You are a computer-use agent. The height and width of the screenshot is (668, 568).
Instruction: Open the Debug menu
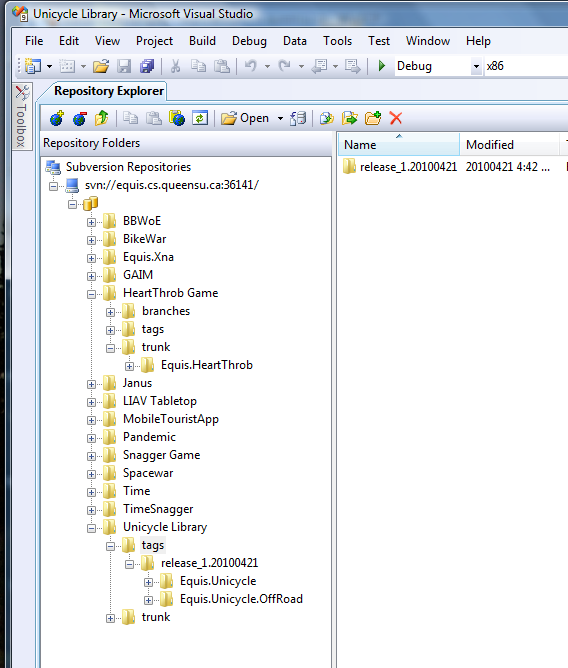[249, 41]
